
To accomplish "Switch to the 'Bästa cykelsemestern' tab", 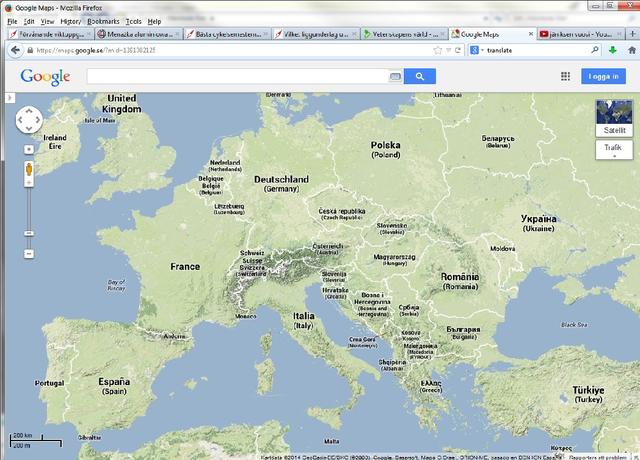I will [227, 34].
